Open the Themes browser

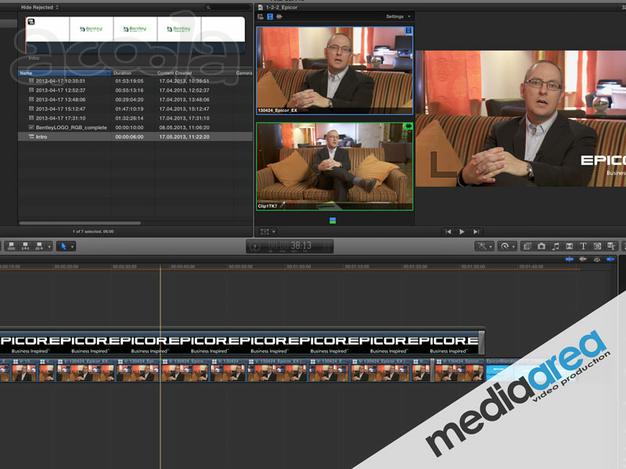pyautogui.click(x=611, y=246)
